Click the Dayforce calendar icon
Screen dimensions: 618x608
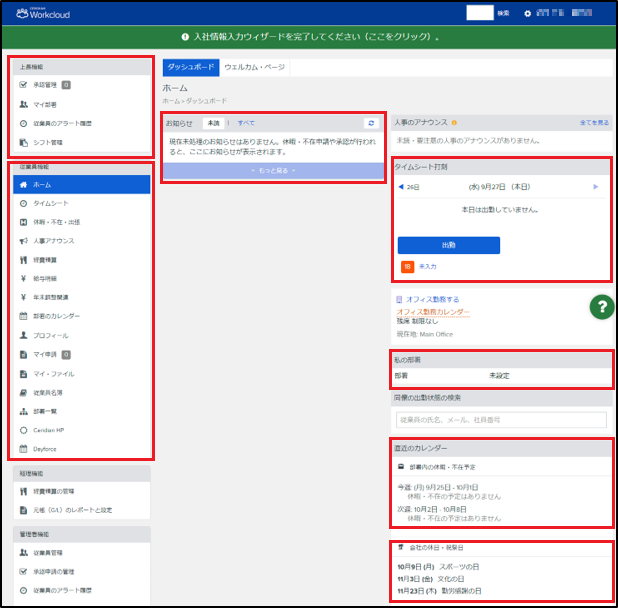coord(23,449)
